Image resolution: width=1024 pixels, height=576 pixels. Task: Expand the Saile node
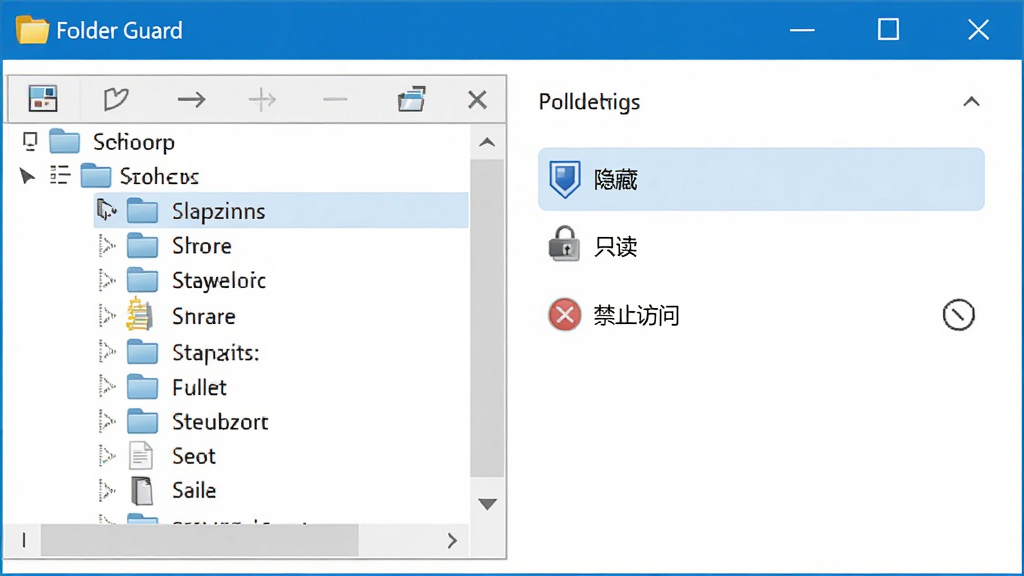[x=106, y=490]
